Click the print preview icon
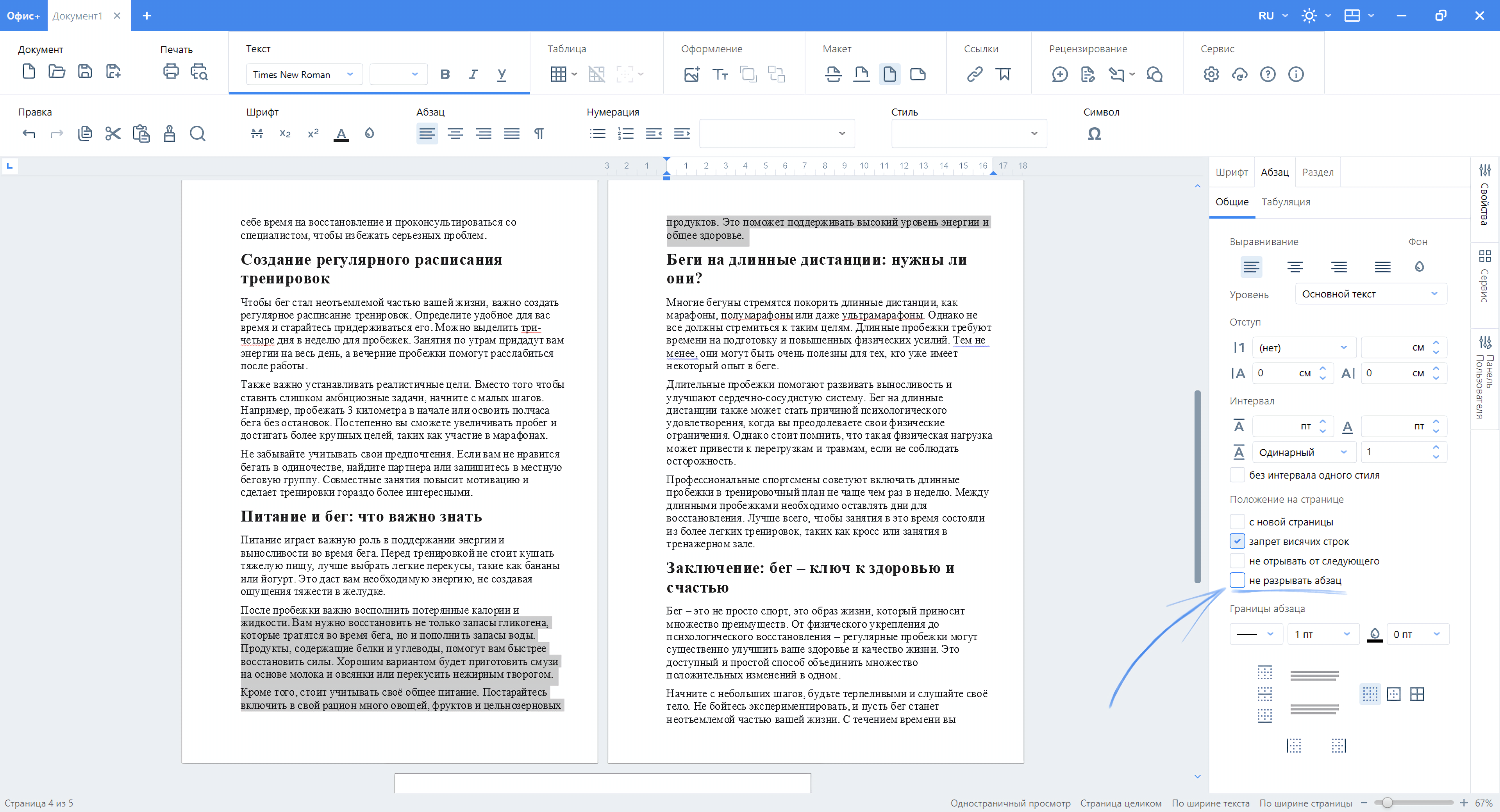Viewport: 1500px width, 812px height. tap(199, 72)
